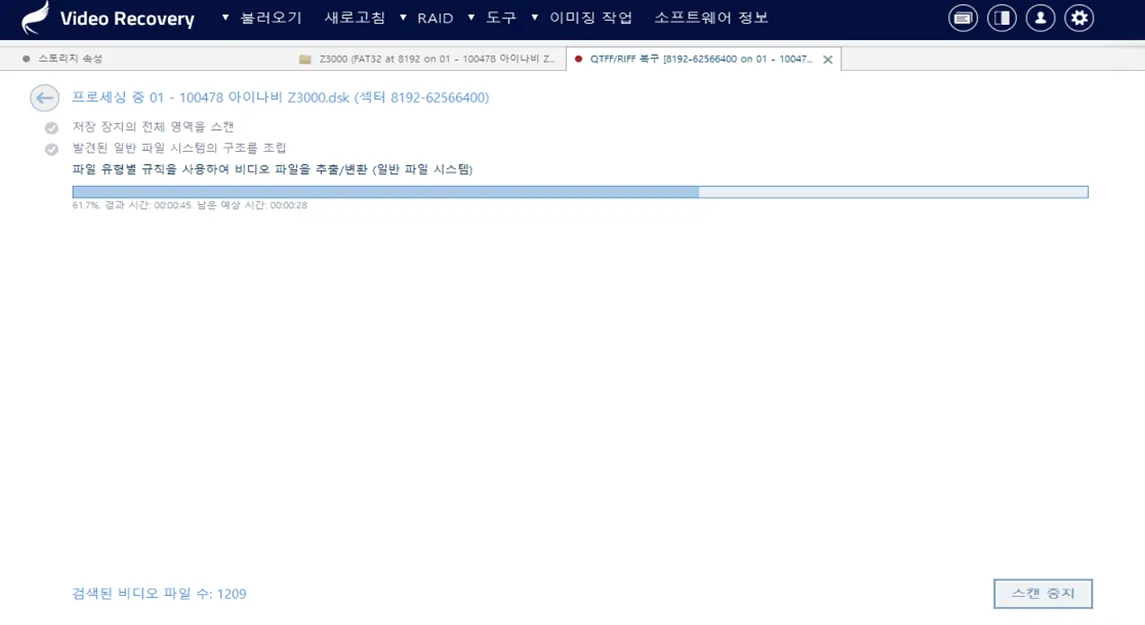Screen dimensions: 1145x625
Task: Toggle the split panel view icon
Action: 1001,18
